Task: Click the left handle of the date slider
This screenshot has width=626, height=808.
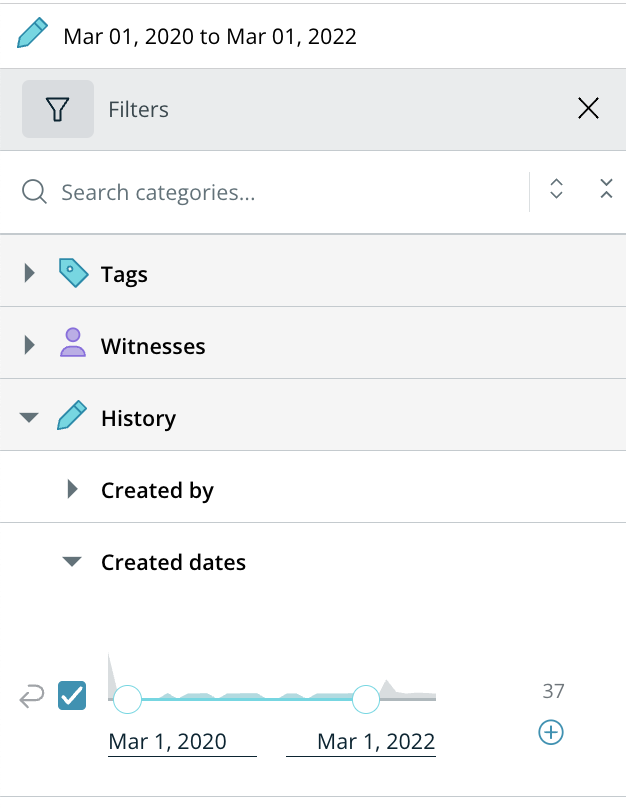Action: point(127,698)
